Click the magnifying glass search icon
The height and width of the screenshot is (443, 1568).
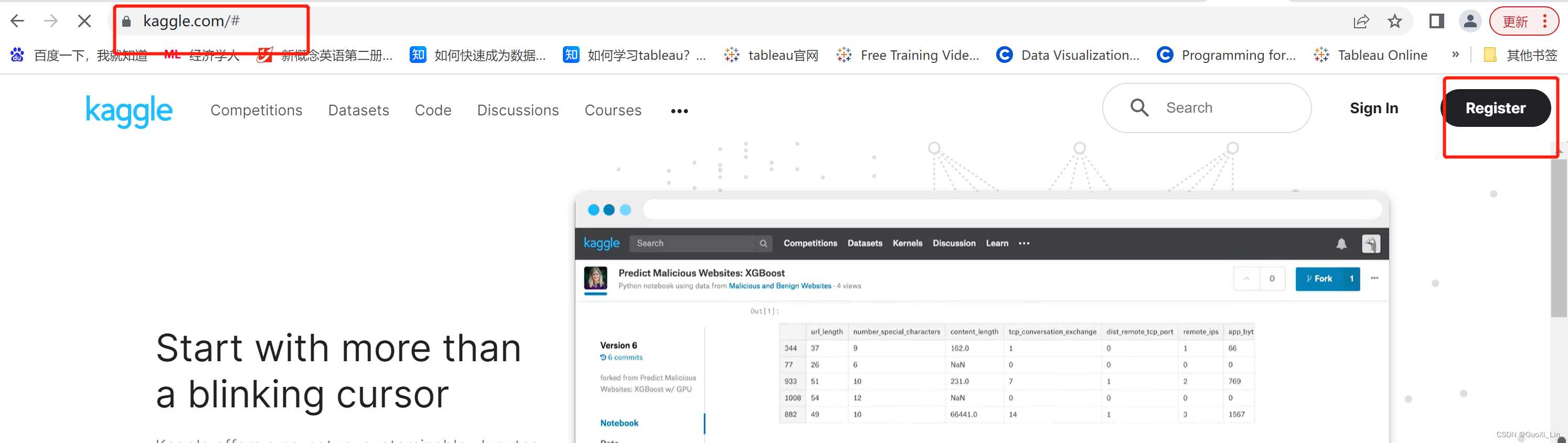[x=1139, y=109]
